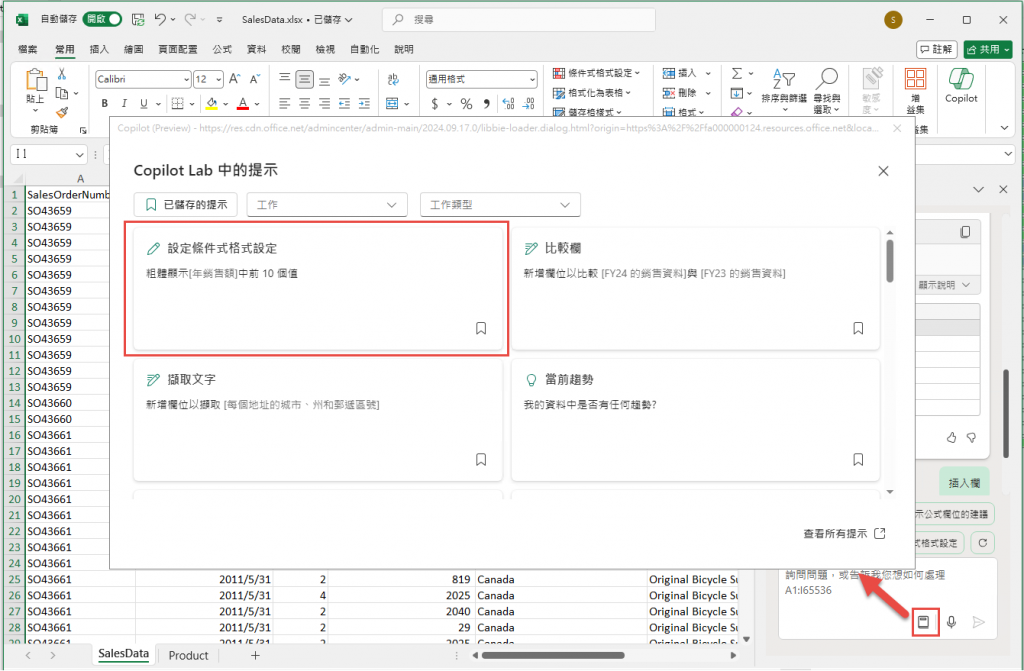Open the font size dropdown
The width and height of the screenshot is (1024, 671).
pyautogui.click(x=218, y=79)
